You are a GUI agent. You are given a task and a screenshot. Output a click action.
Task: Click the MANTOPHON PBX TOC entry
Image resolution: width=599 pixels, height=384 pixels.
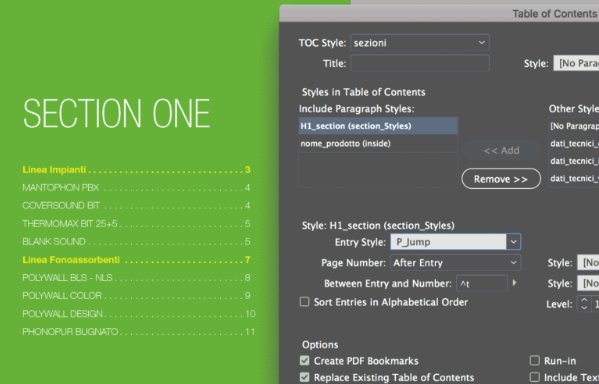pos(136,188)
